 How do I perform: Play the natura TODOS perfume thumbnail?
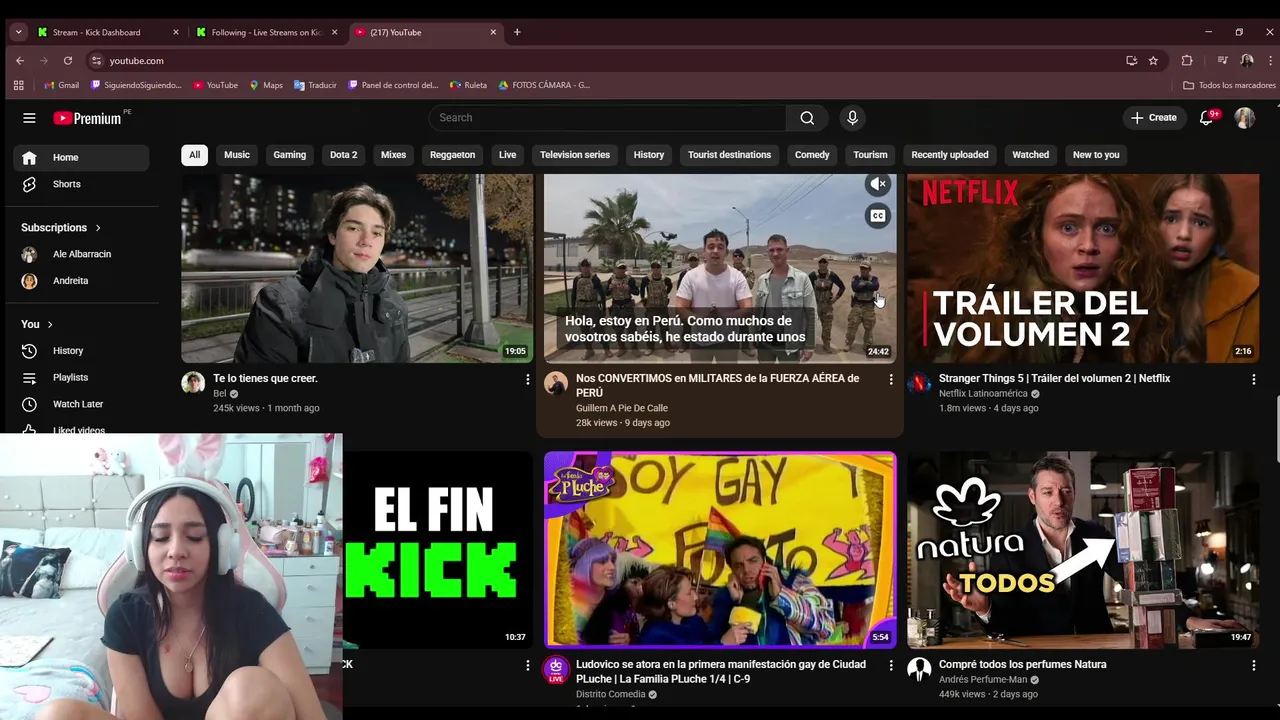click(x=1083, y=550)
